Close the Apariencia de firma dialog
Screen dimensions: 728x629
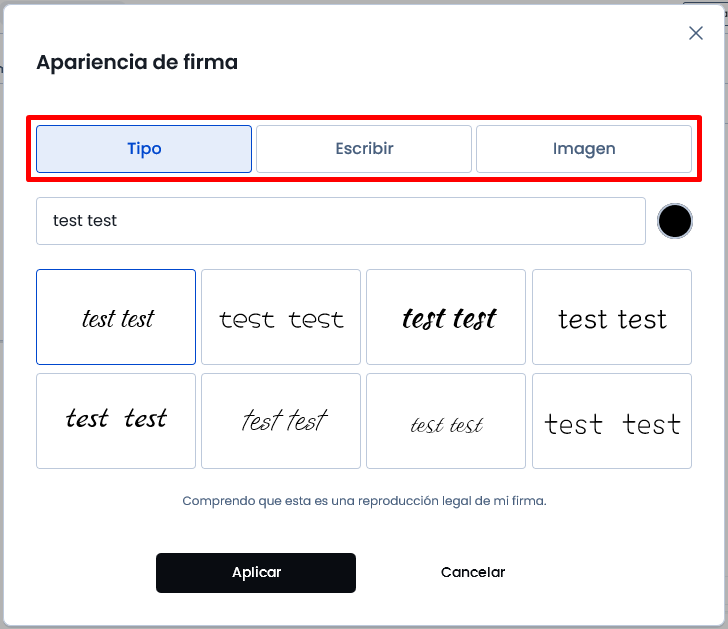pyautogui.click(x=696, y=33)
